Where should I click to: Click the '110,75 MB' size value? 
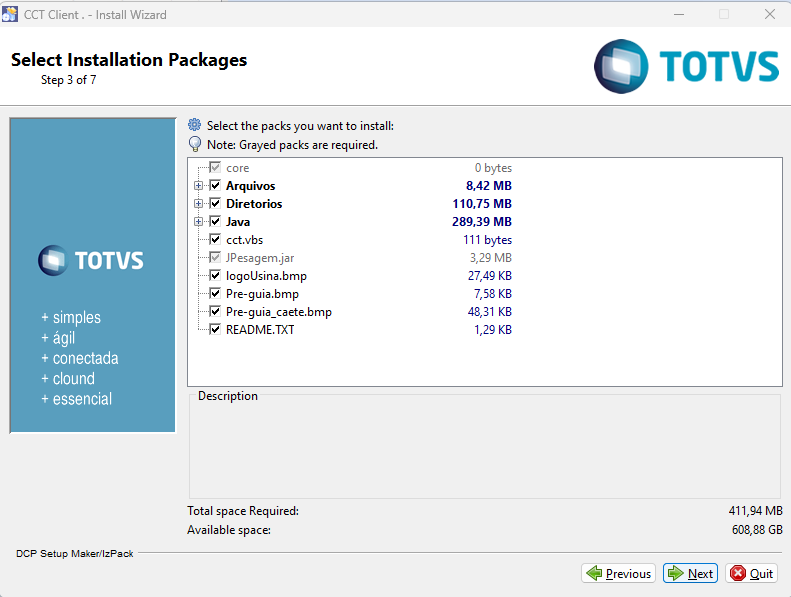pyautogui.click(x=482, y=203)
